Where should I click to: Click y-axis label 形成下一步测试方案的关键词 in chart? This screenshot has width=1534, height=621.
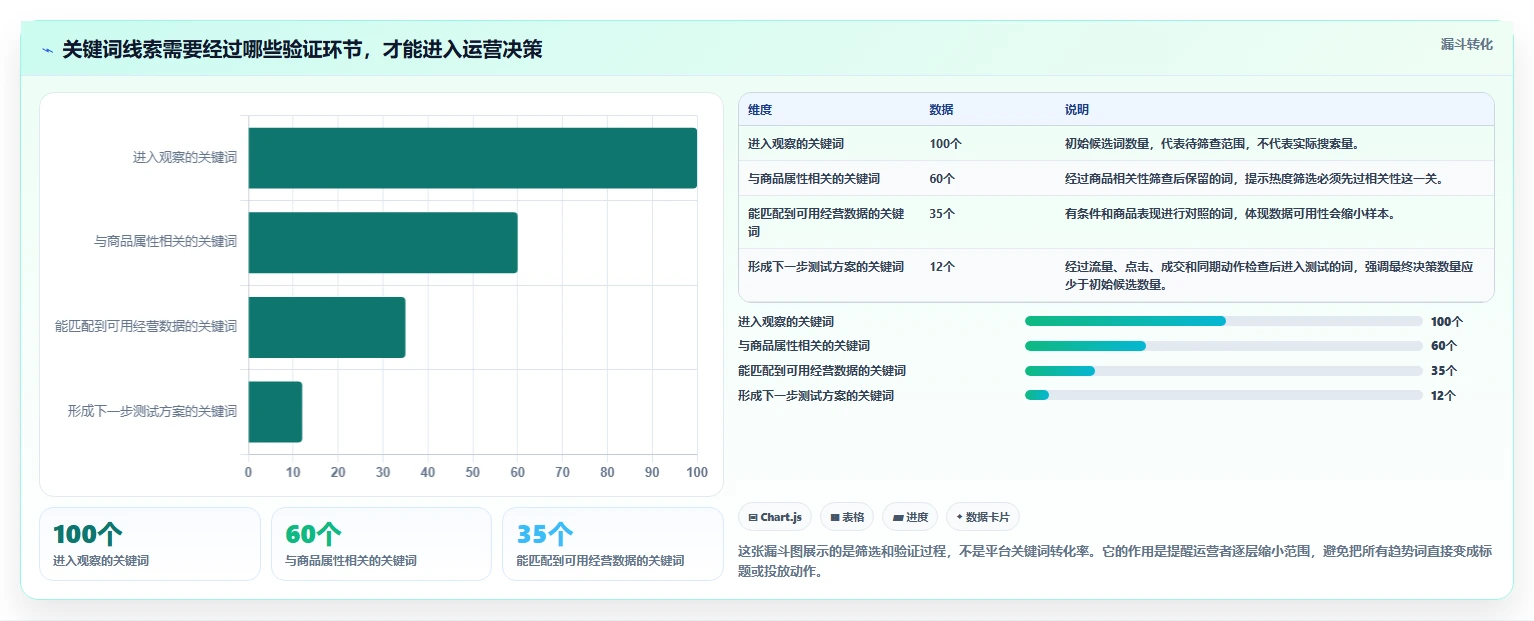(x=152, y=411)
